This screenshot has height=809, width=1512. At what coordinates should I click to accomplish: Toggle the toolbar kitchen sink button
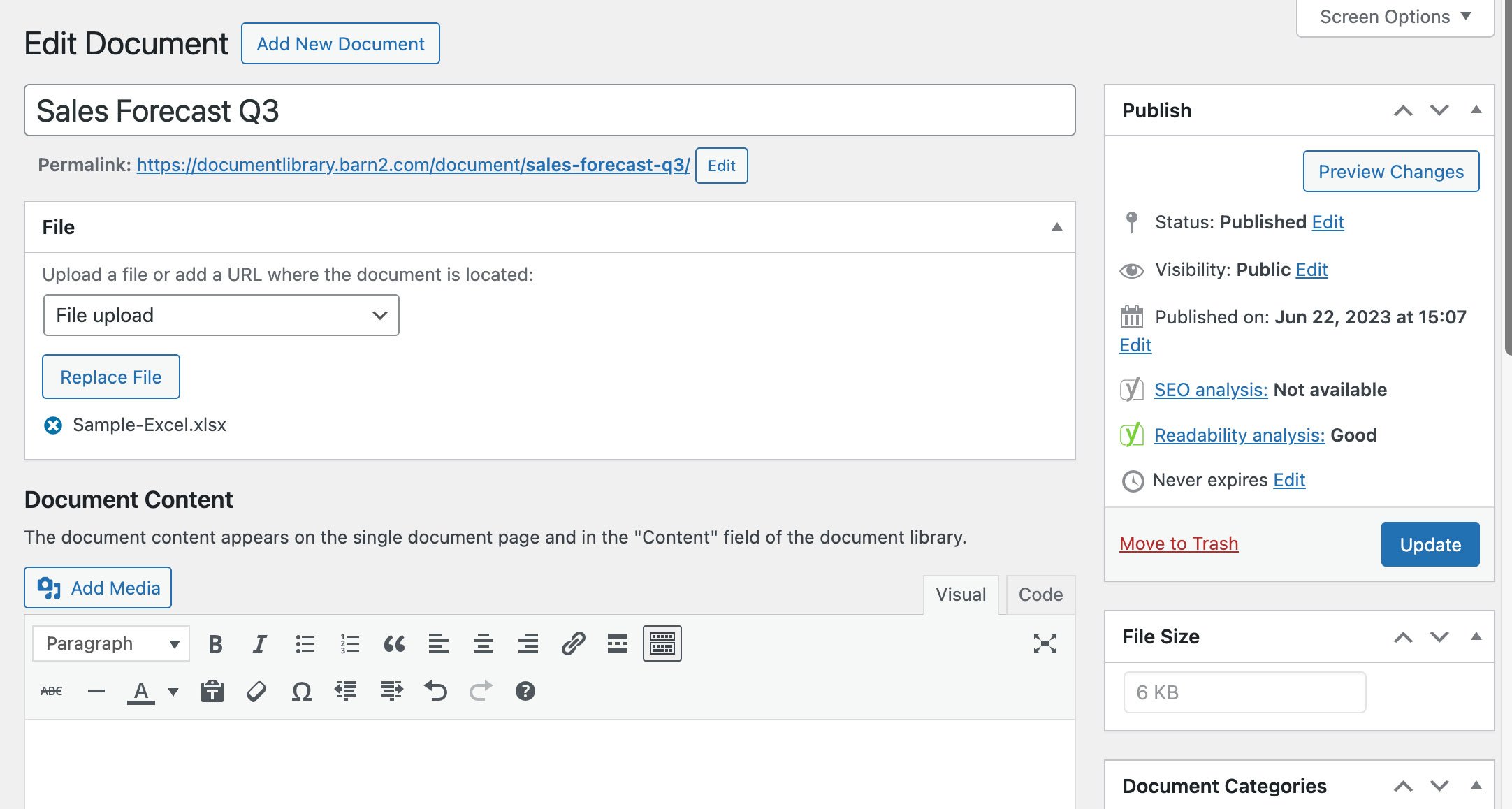(x=662, y=643)
